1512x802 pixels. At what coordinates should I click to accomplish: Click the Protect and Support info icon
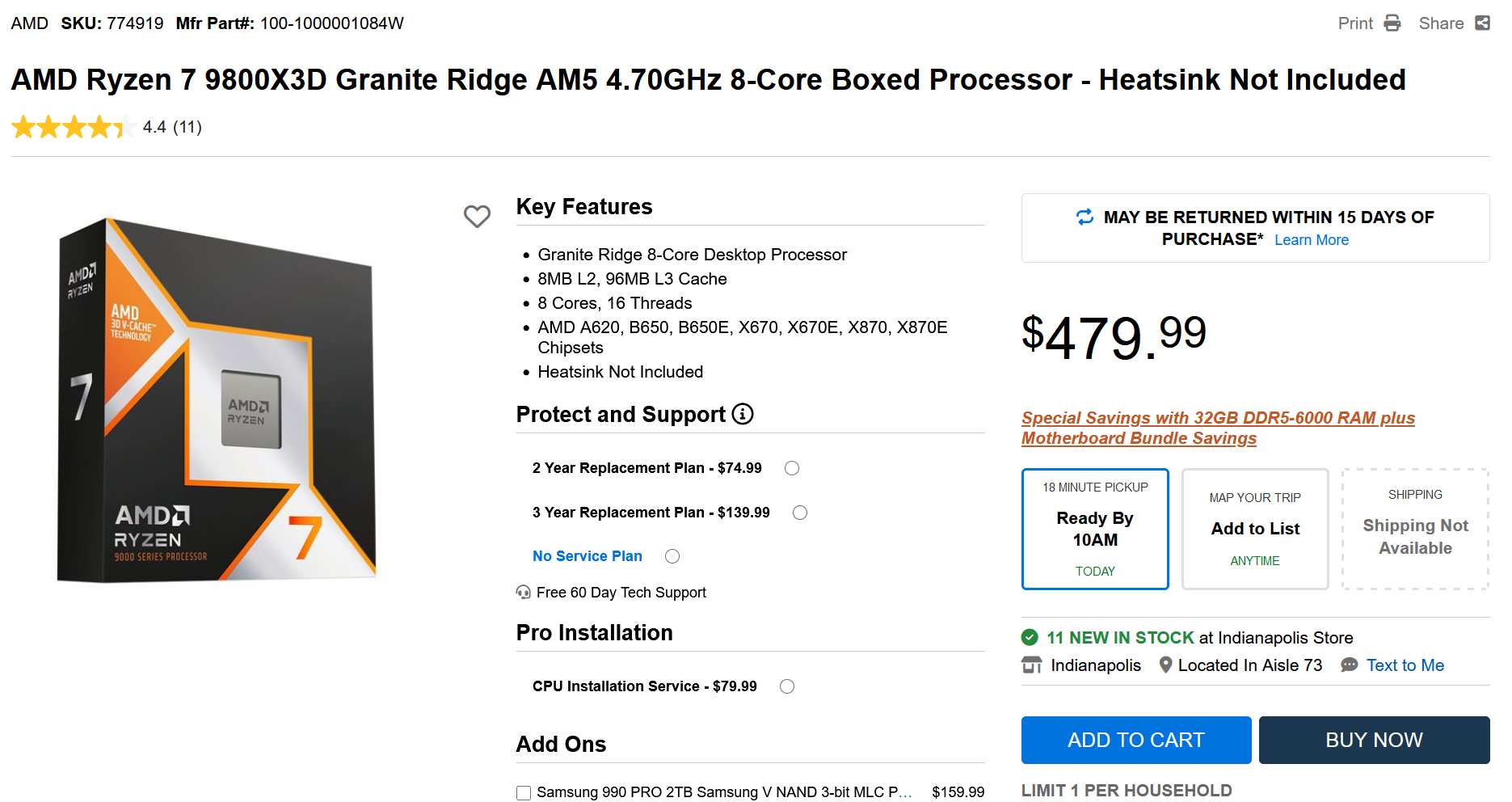[743, 414]
